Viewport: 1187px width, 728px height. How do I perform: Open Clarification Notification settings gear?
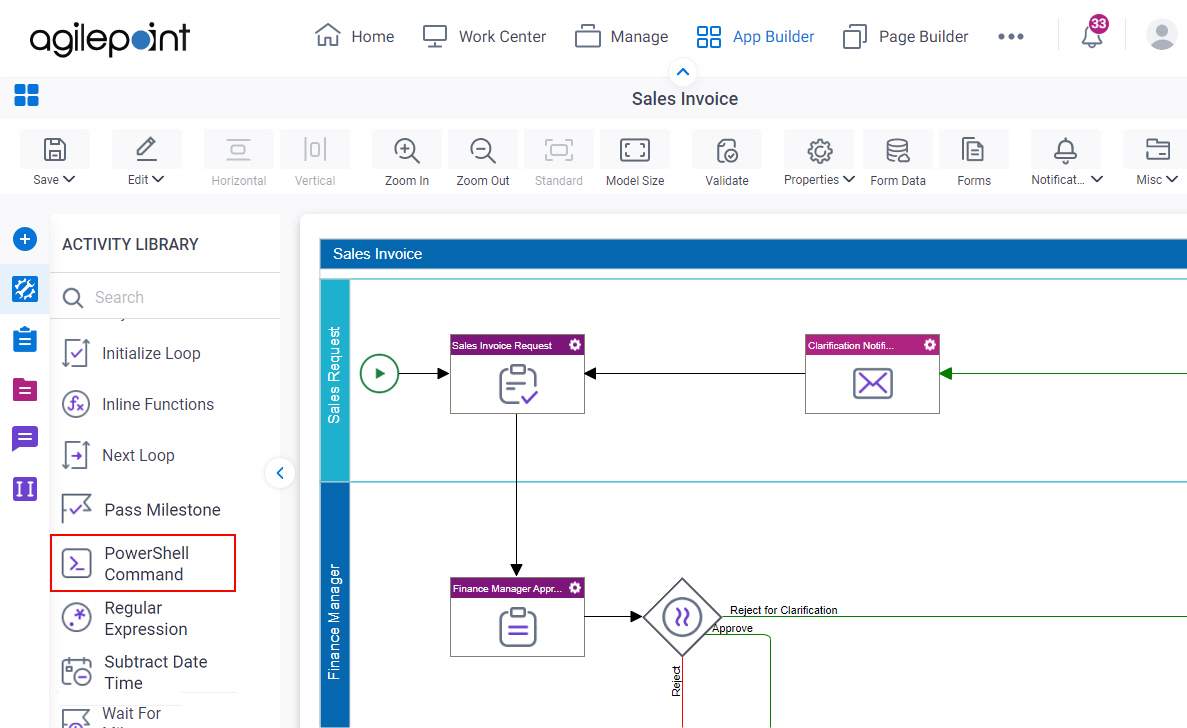[x=930, y=345]
